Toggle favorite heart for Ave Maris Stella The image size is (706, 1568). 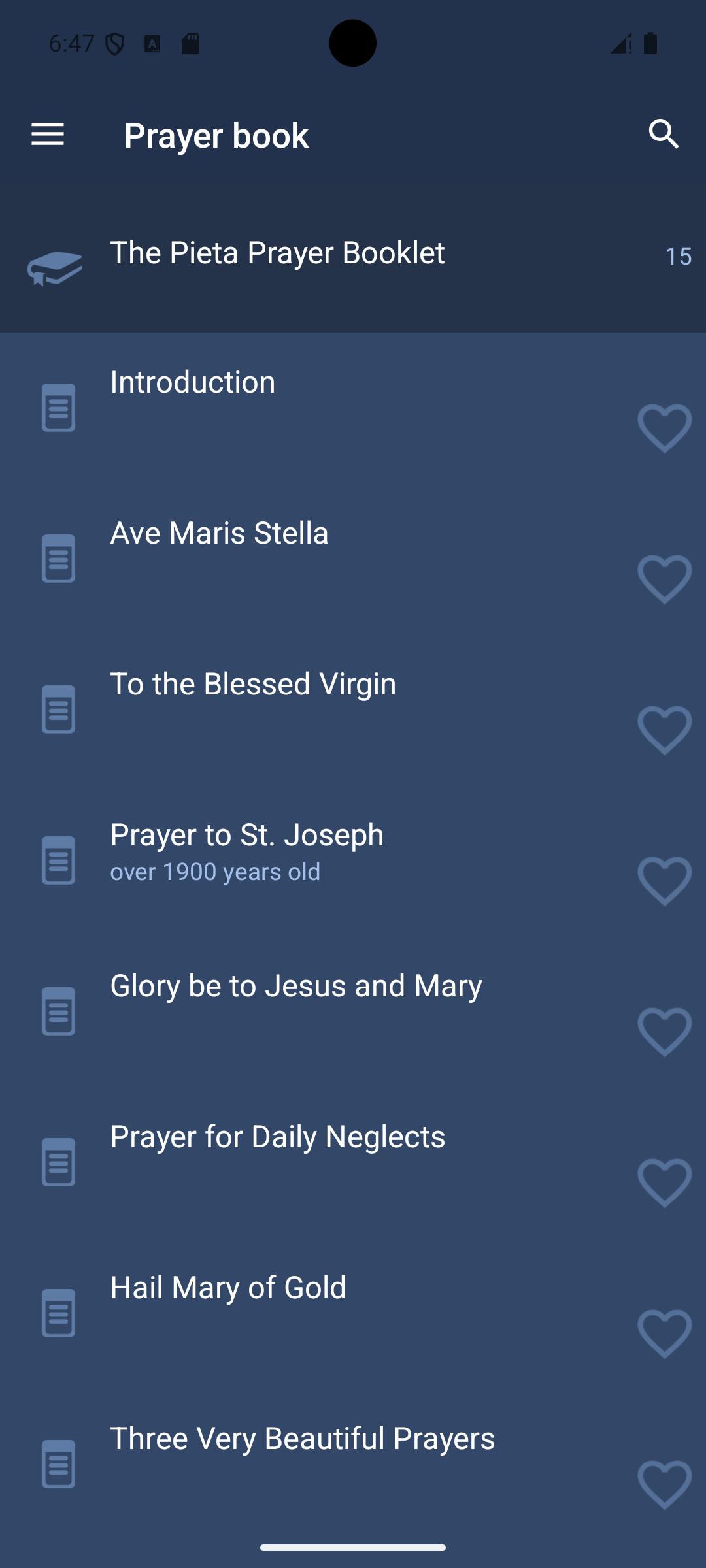[x=664, y=580]
